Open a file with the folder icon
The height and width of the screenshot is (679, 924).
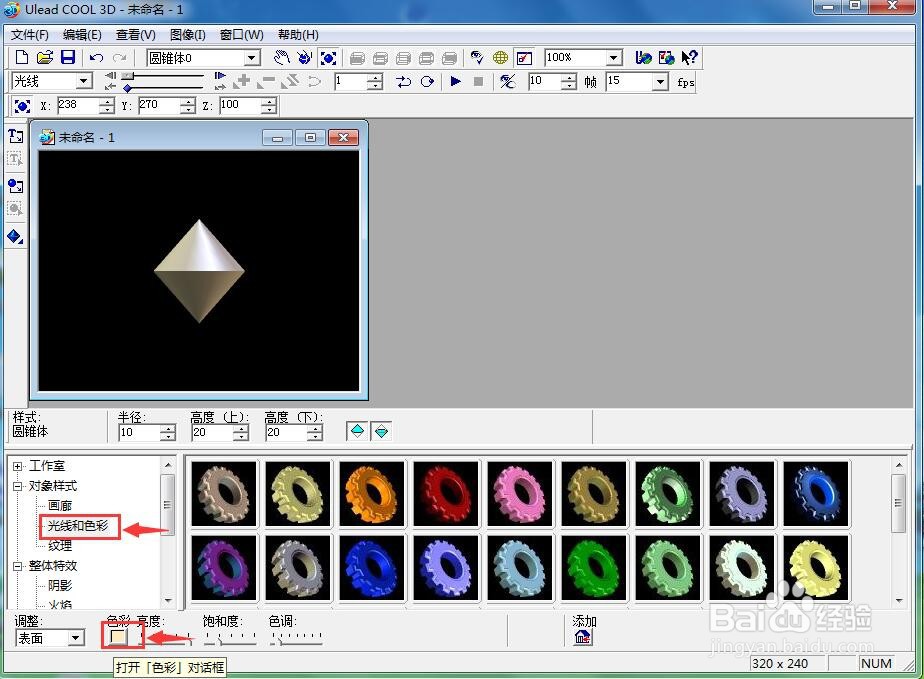coord(45,57)
